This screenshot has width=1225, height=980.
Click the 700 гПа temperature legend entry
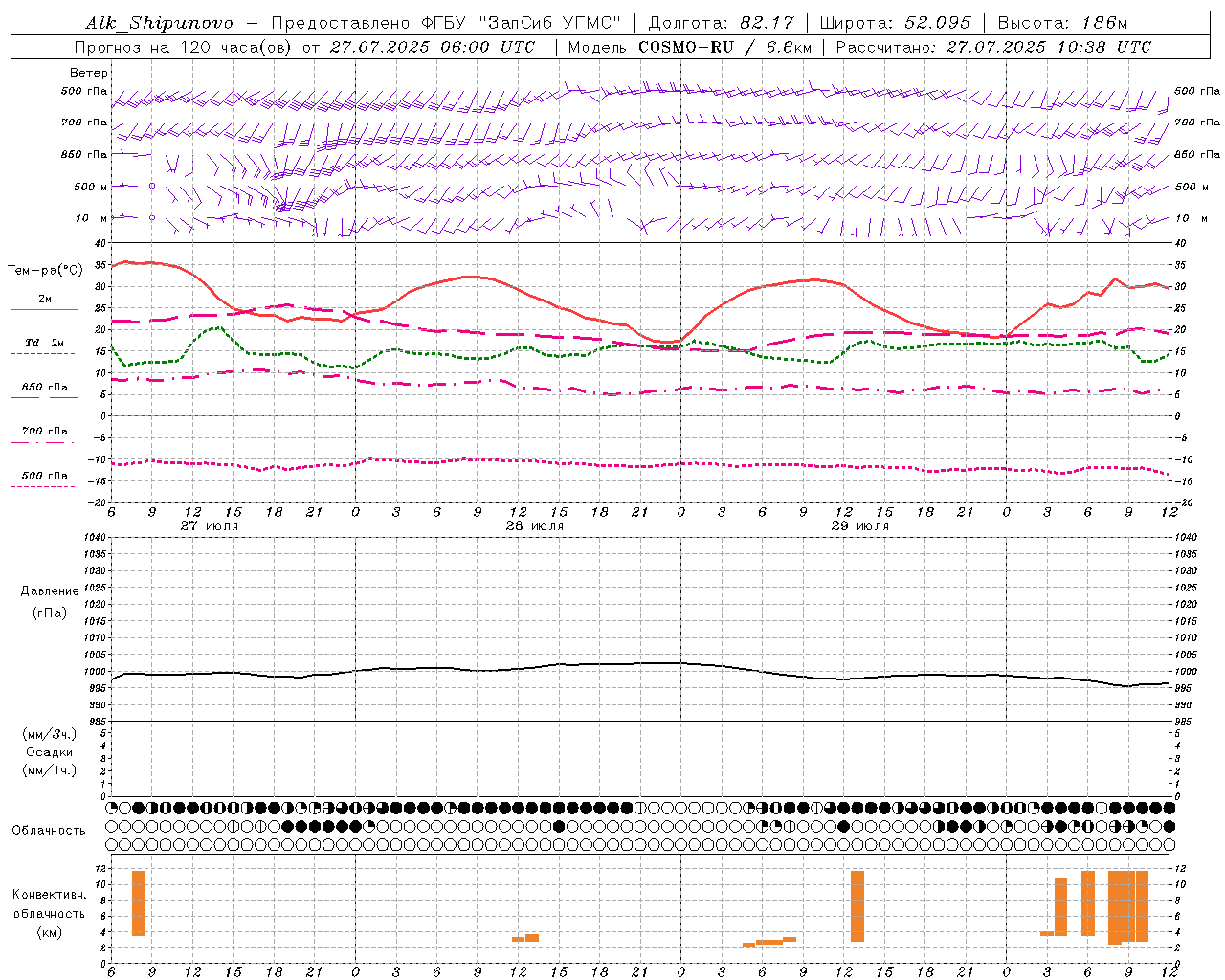[x=44, y=431]
